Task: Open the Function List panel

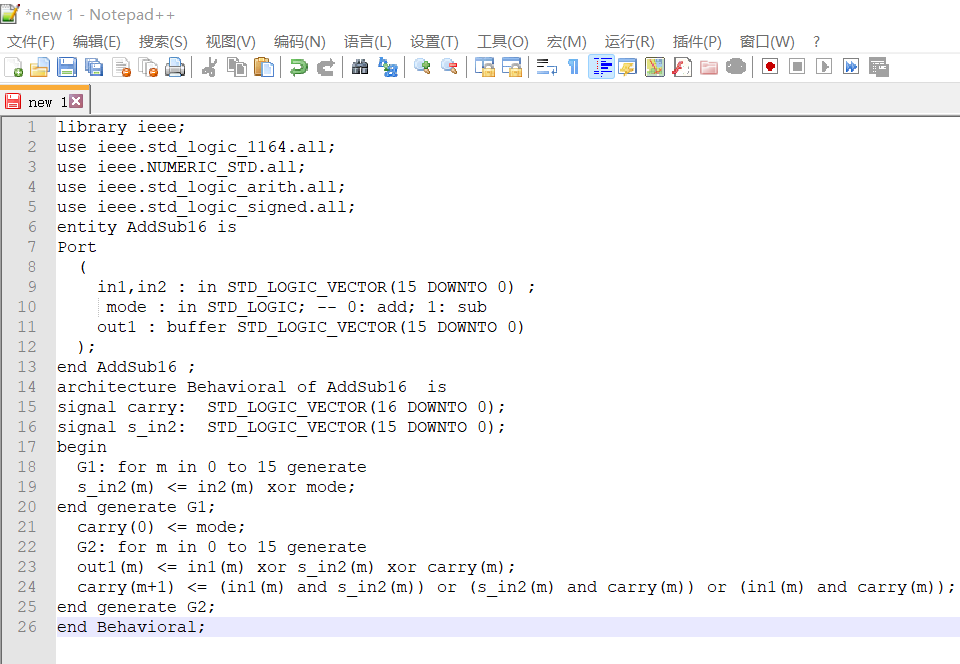Action: pos(681,67)
